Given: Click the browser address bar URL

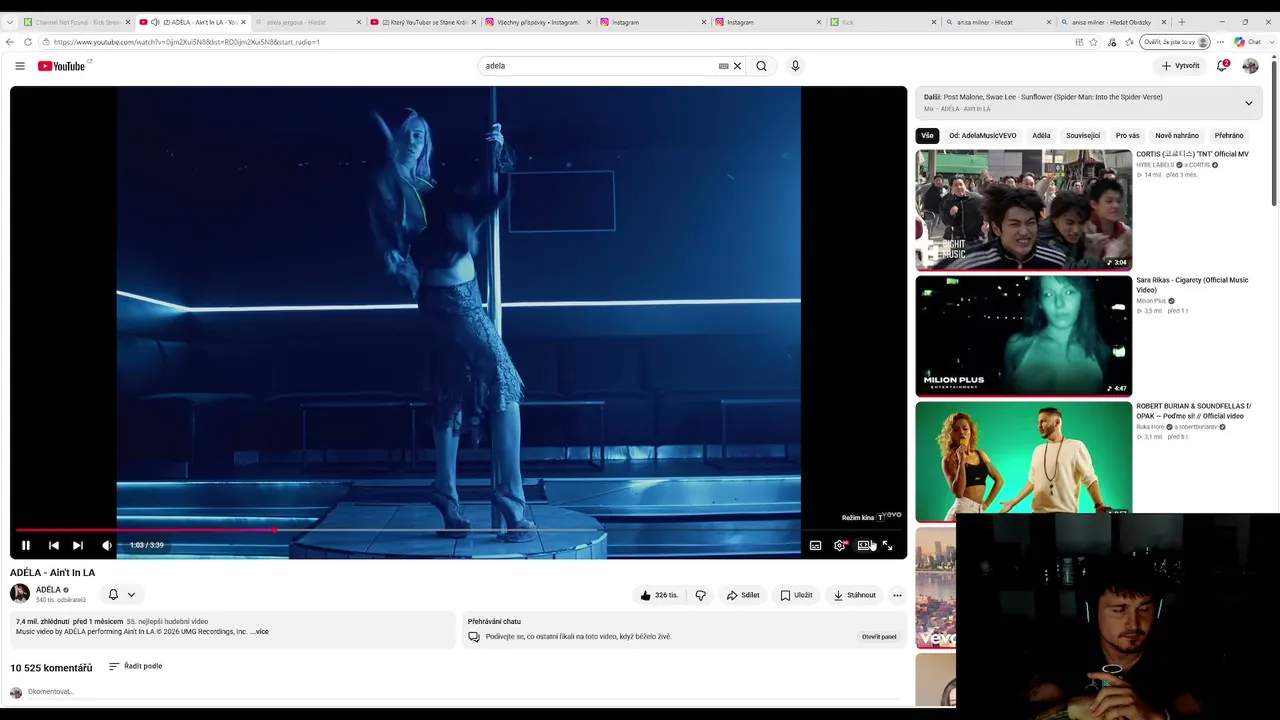Looking at the screenshot, I should [186, 42].
